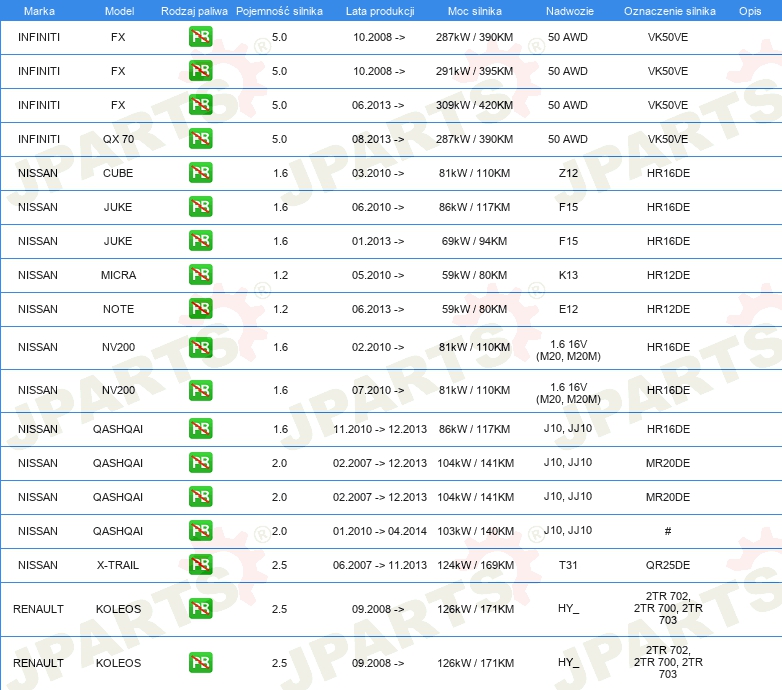Click the 50 AWD cell in the QX 70 row

568,139
